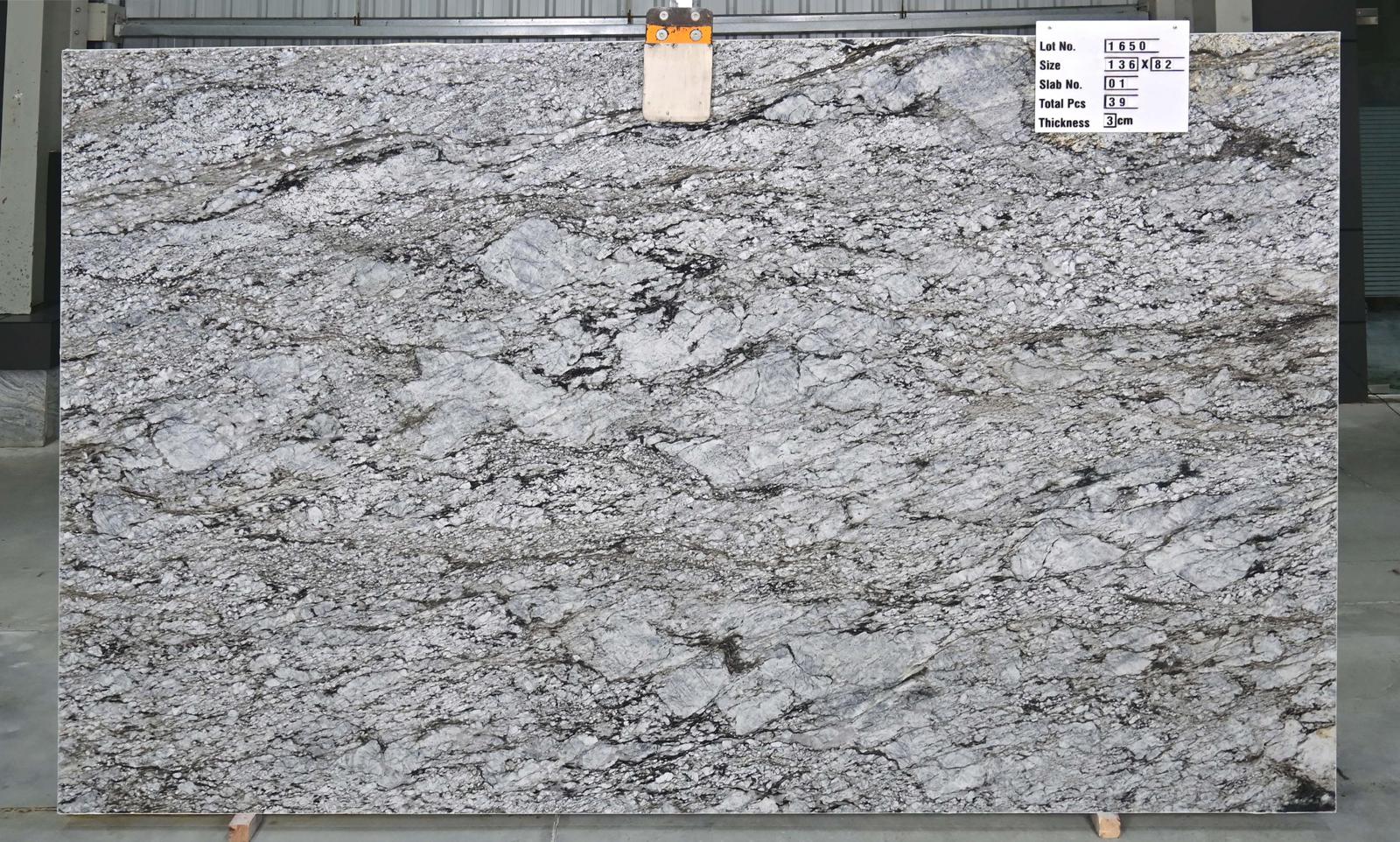The width and height of the screenshot is (1400, 842).
Task: Click the beige clamp pad on slab
Action: [676, 82]
